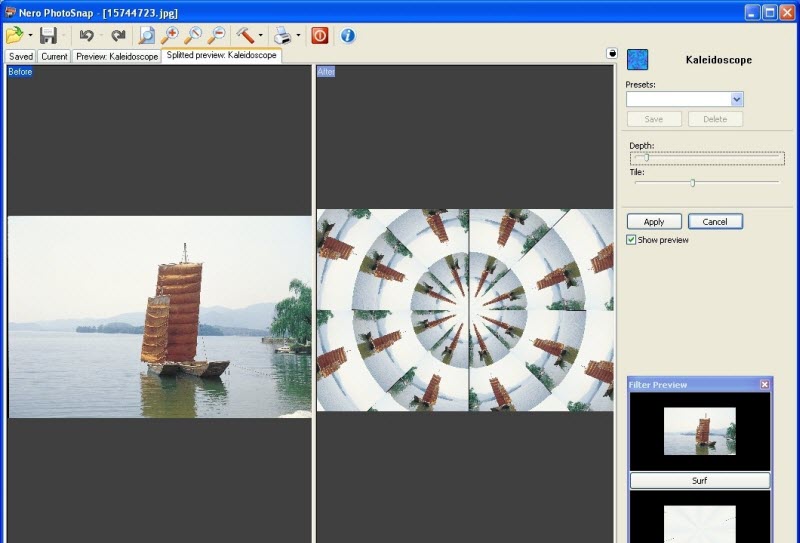
Task: Expand the printer dropdown arrow
Action: (x=298, y=35)
